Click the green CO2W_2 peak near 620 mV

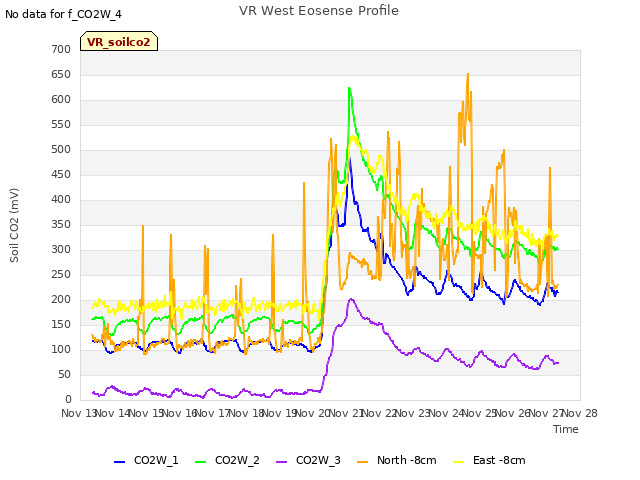349,88
